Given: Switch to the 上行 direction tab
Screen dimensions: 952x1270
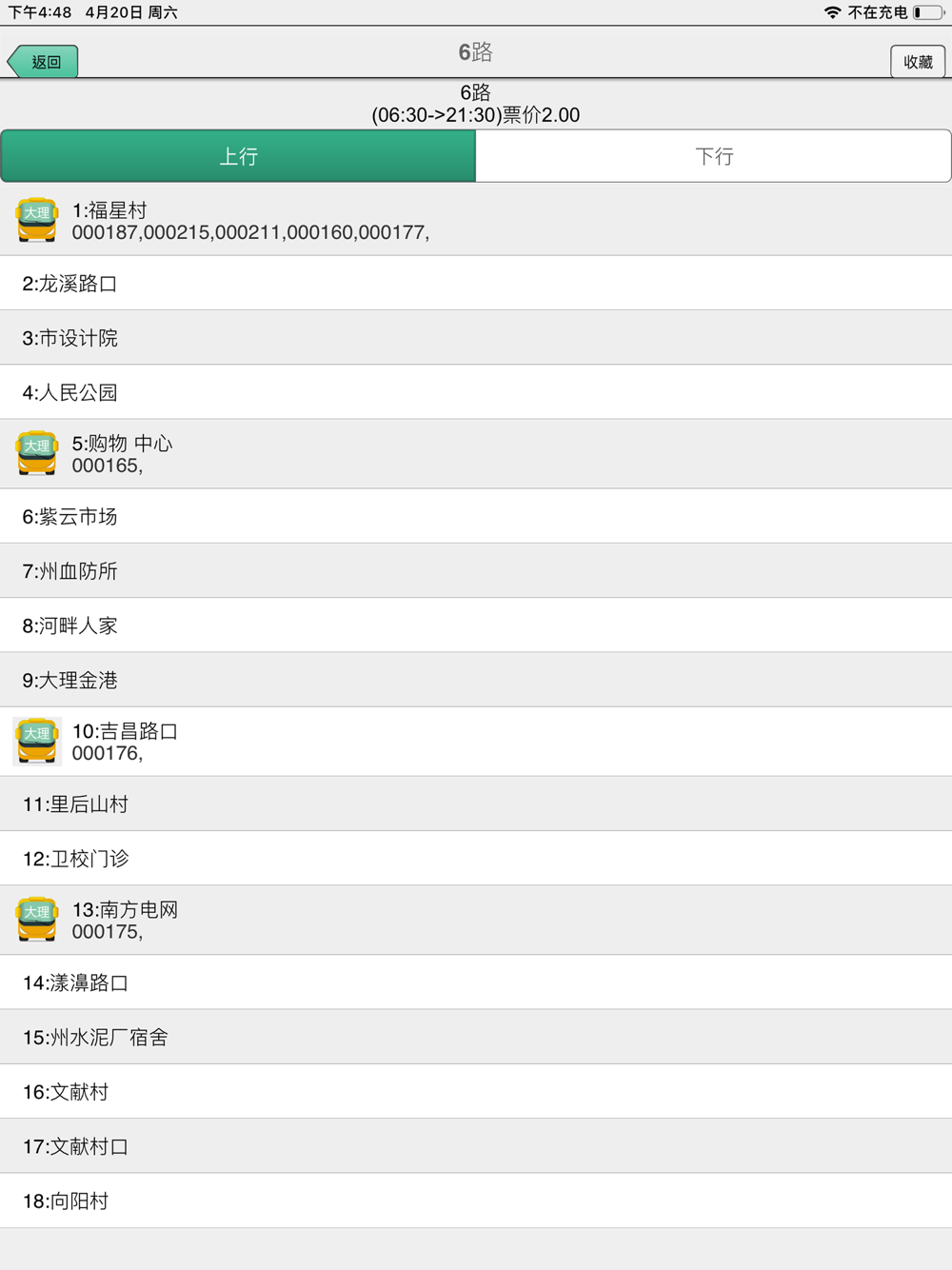Looking at the screenshot, I should tap(238, 156).
